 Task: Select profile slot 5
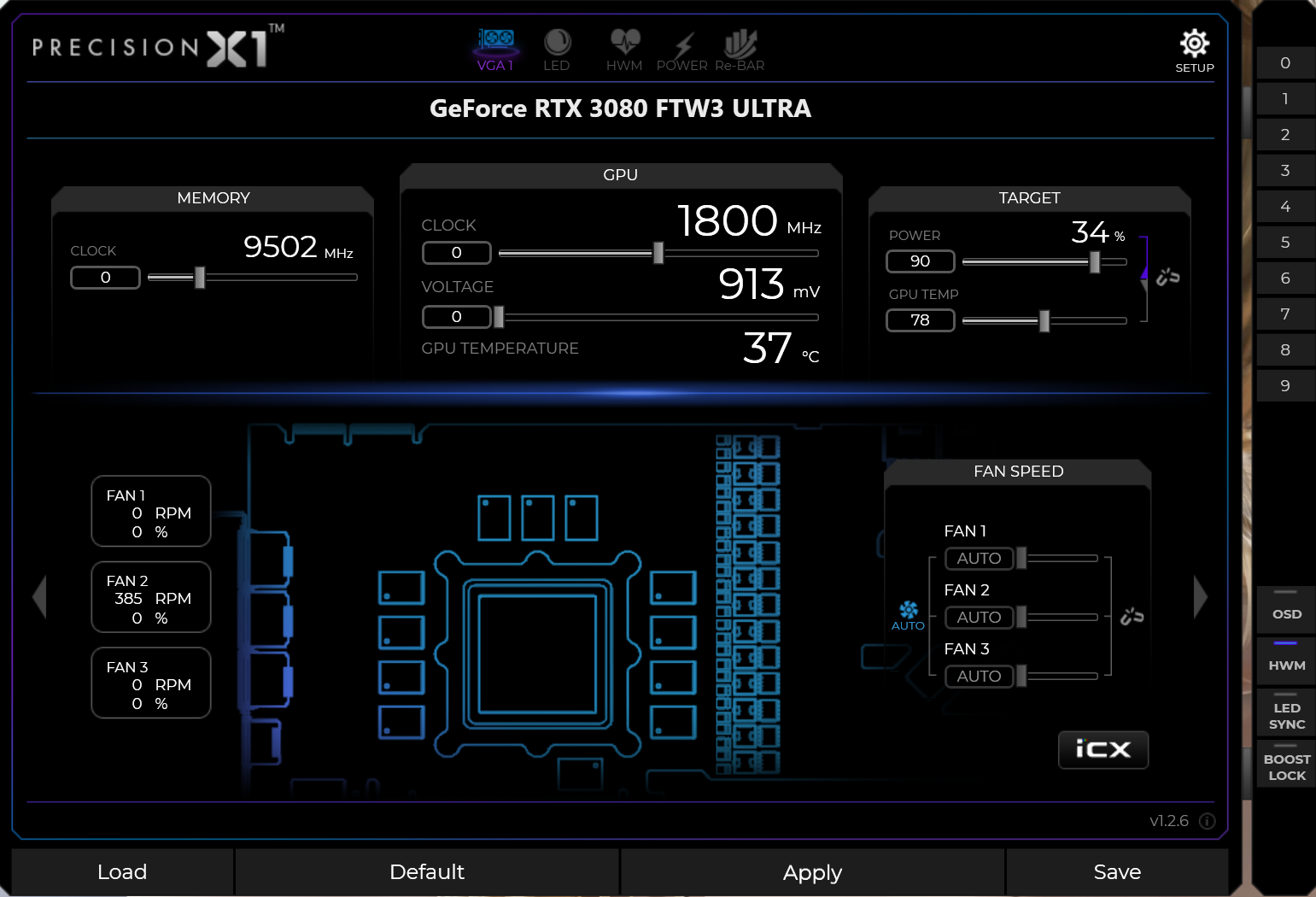[x=1285, y=243]
